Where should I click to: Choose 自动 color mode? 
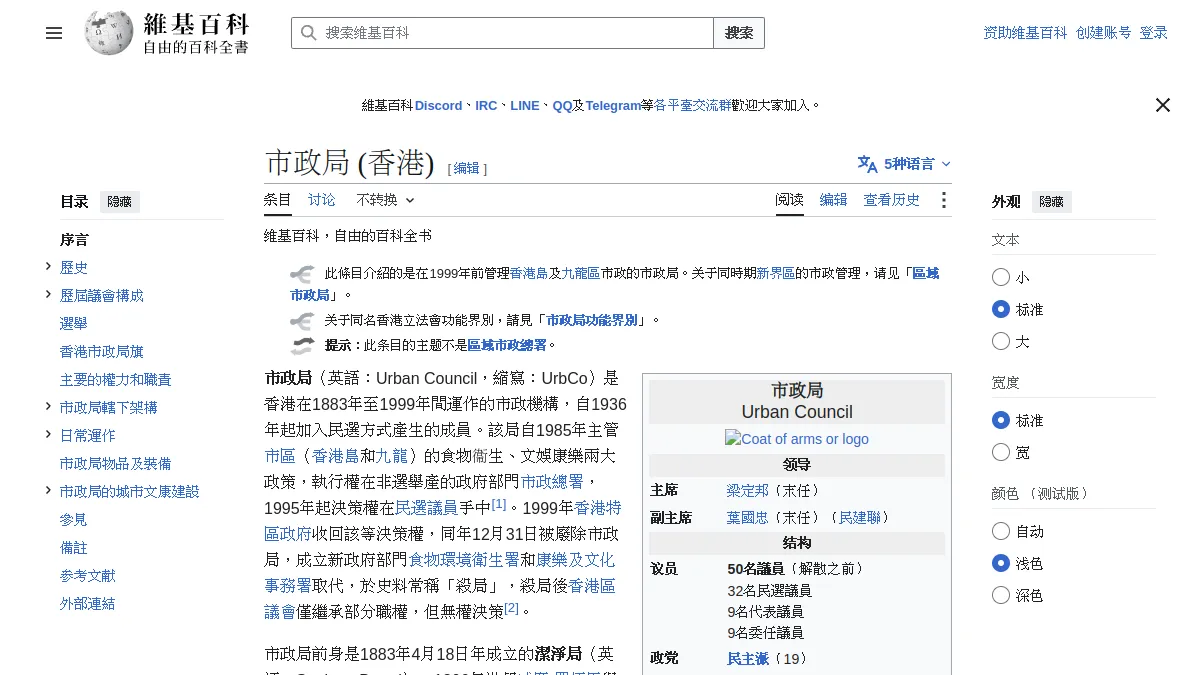(1001, 531)
